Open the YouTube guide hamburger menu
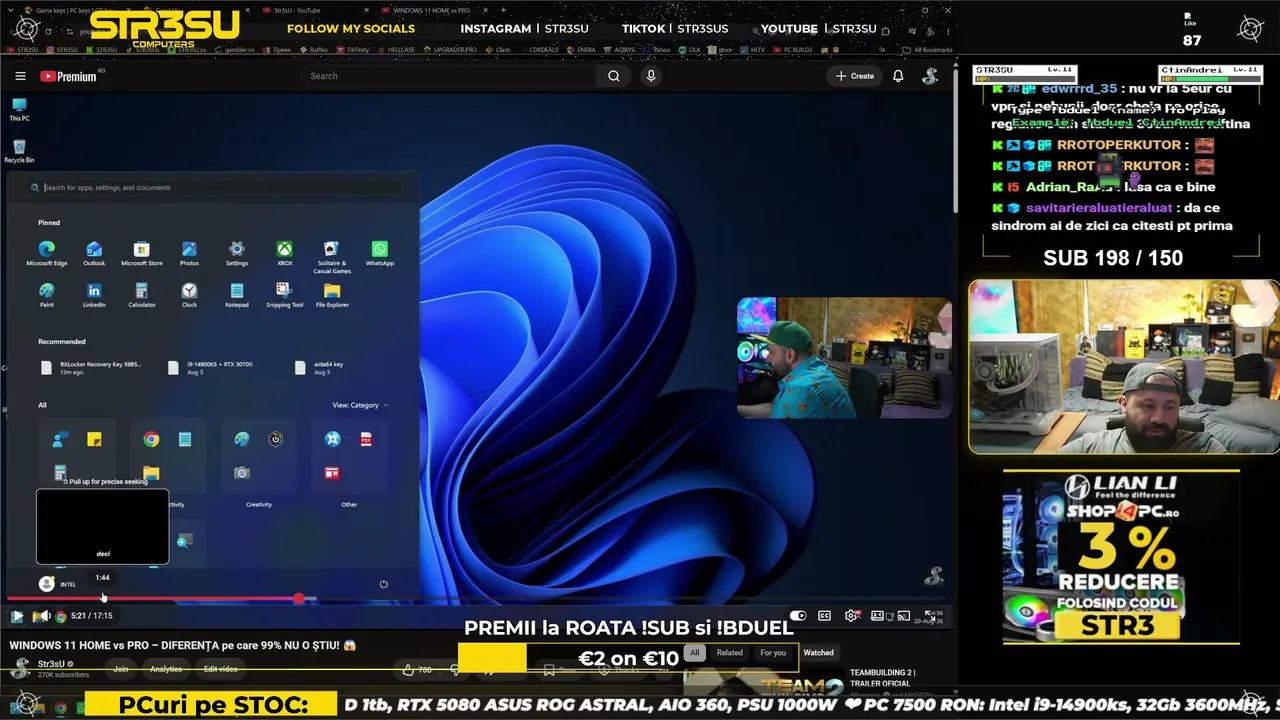 pyautogui.click(x=20, y=76)
